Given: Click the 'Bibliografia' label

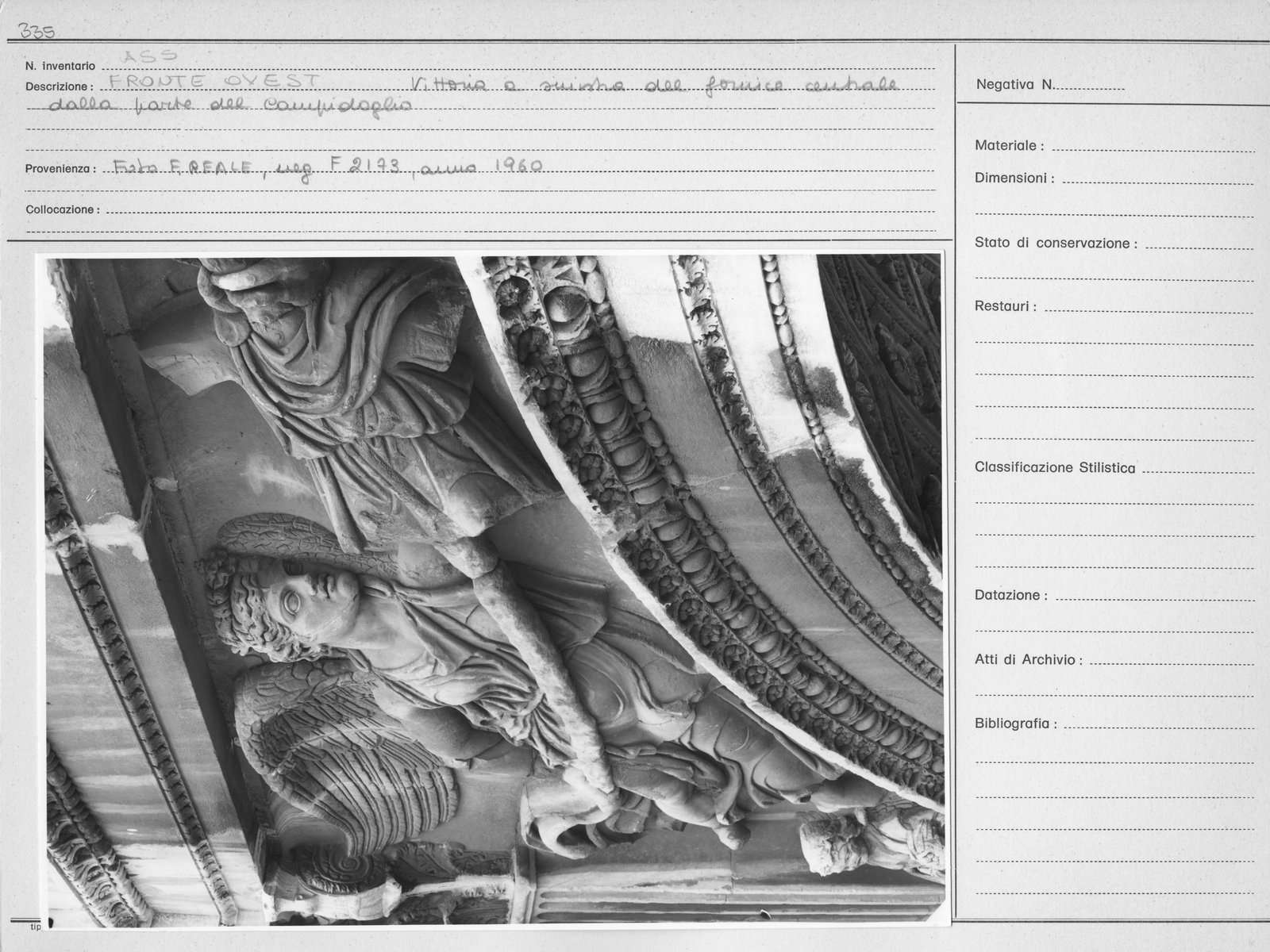Looking at the screenshot, I should (1016, 724).
